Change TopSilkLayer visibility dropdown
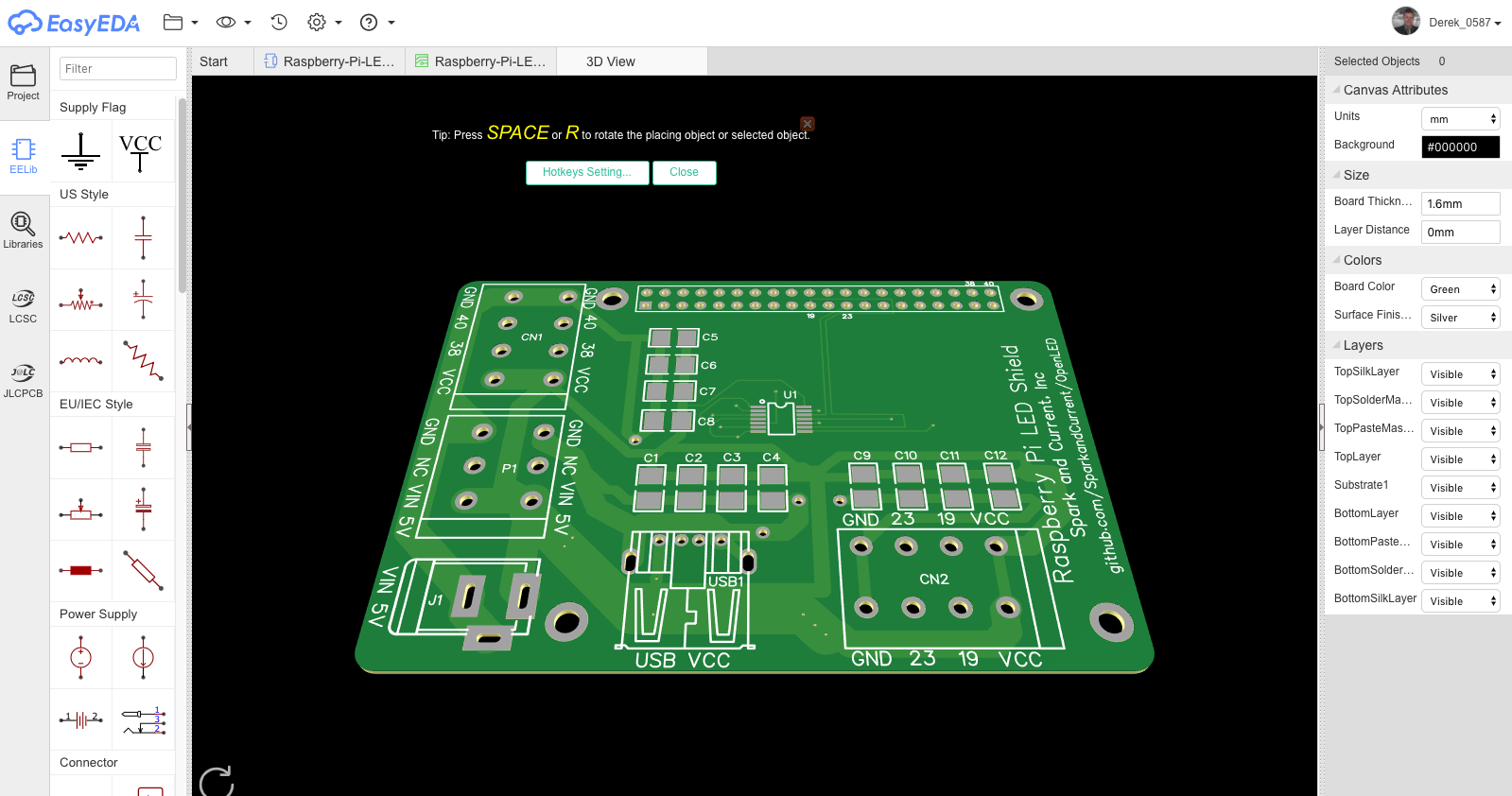Screen dimensions: 1512x796 [x=1460, y=373]
